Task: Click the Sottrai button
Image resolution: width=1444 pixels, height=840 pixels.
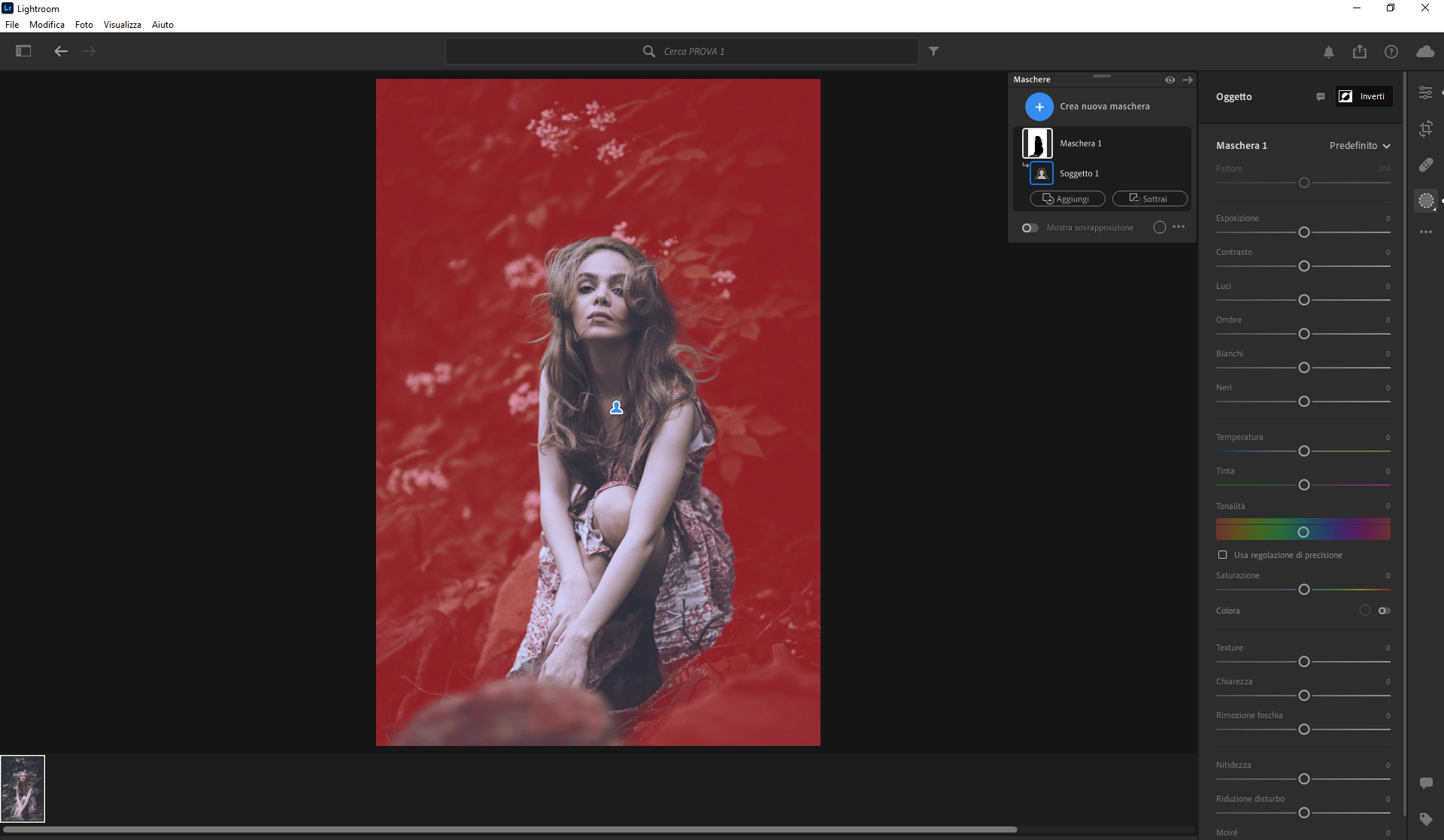Action: pyautogui.click(x=1149, y=199)
